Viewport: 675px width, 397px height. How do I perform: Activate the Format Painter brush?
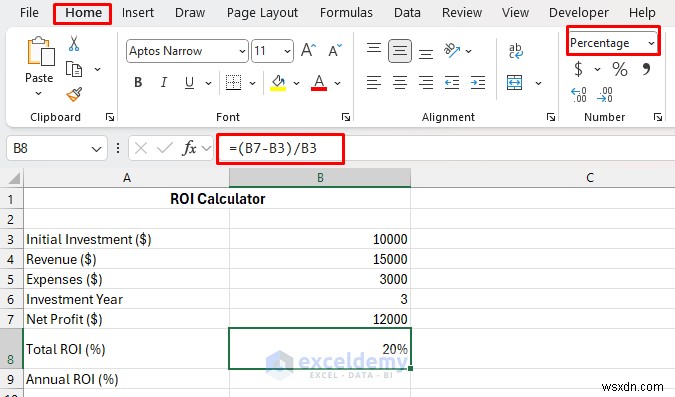[74, 94]
